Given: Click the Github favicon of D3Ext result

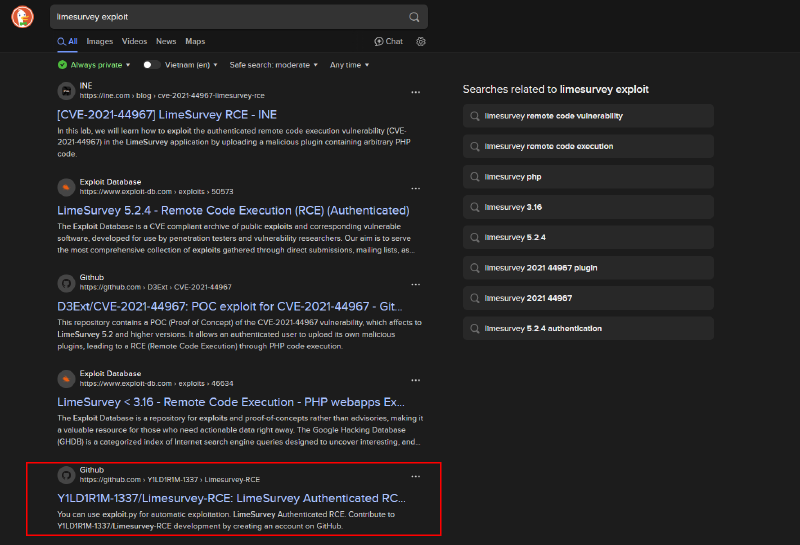Looking at the screenshot, I should click(x=66, y=283).
